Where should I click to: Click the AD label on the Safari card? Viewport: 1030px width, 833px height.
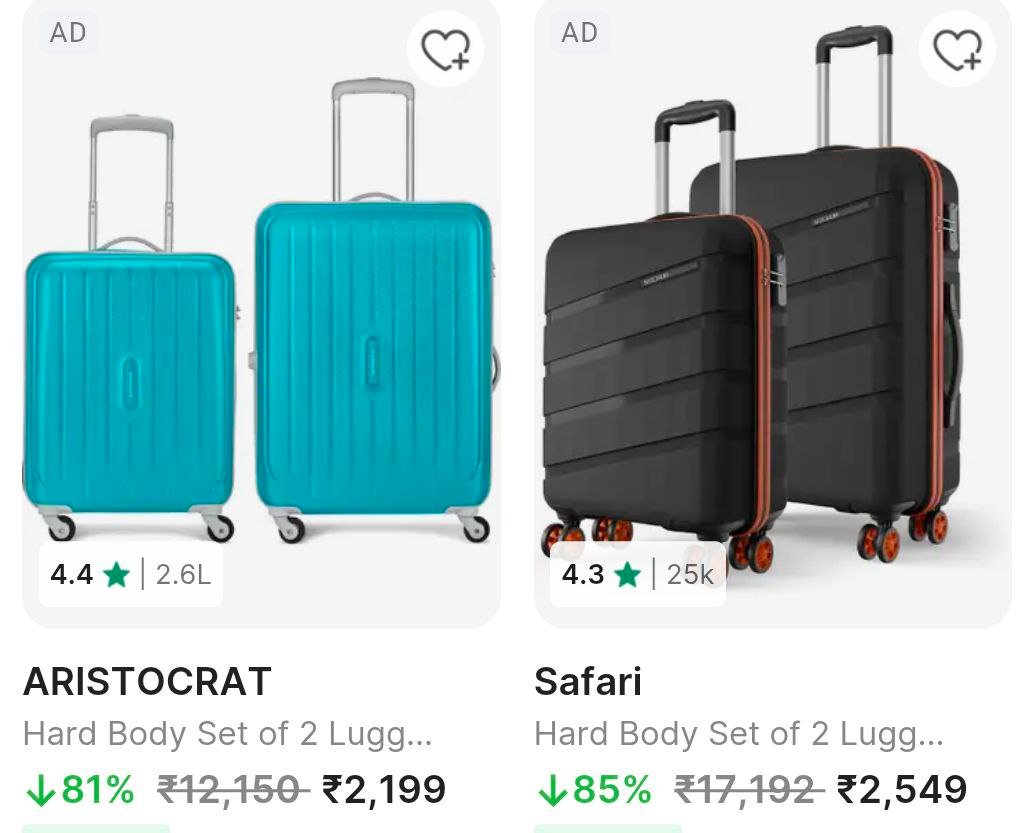(578, 32)
